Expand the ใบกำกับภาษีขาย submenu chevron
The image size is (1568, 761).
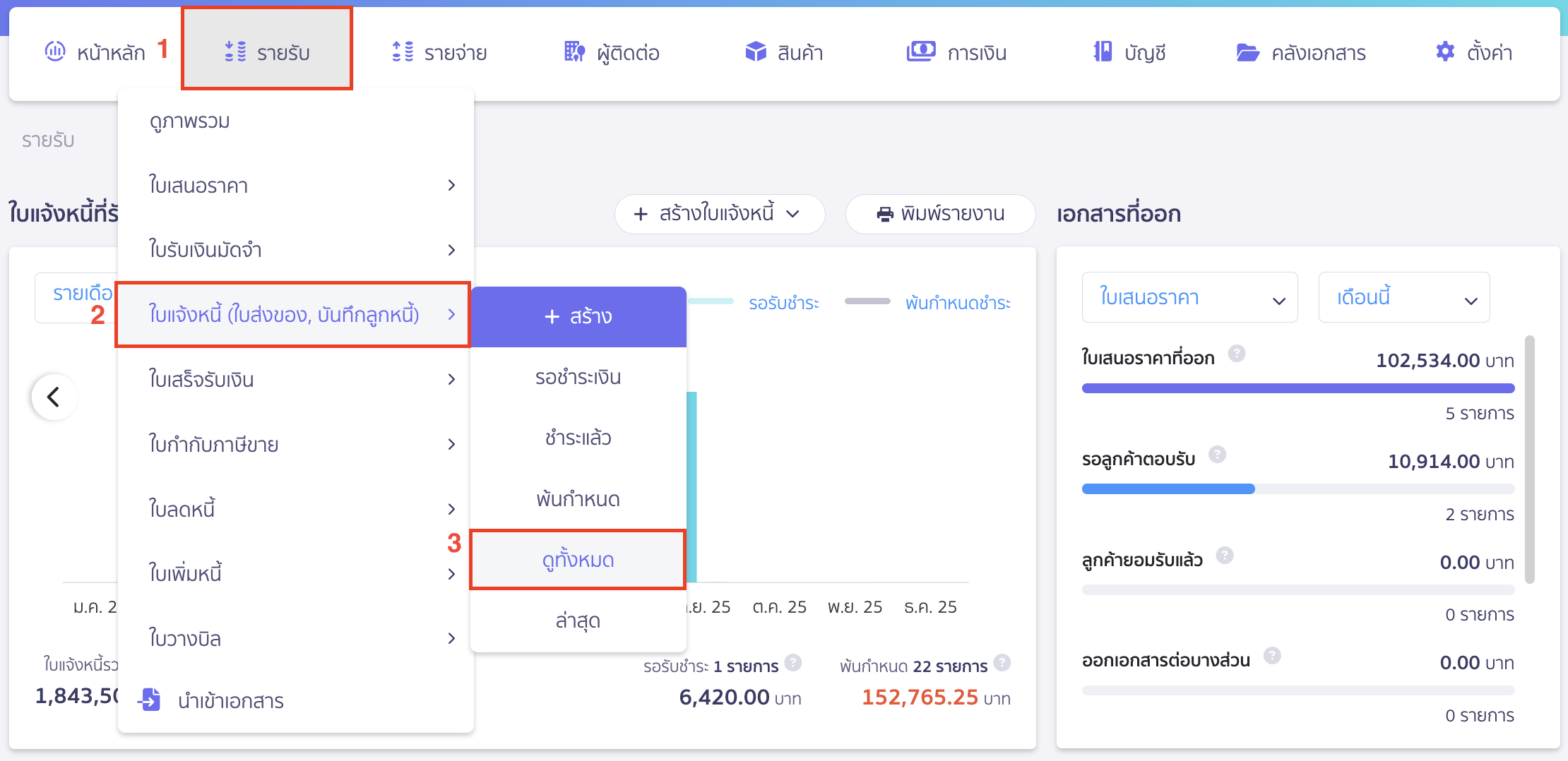coord(451,444)
